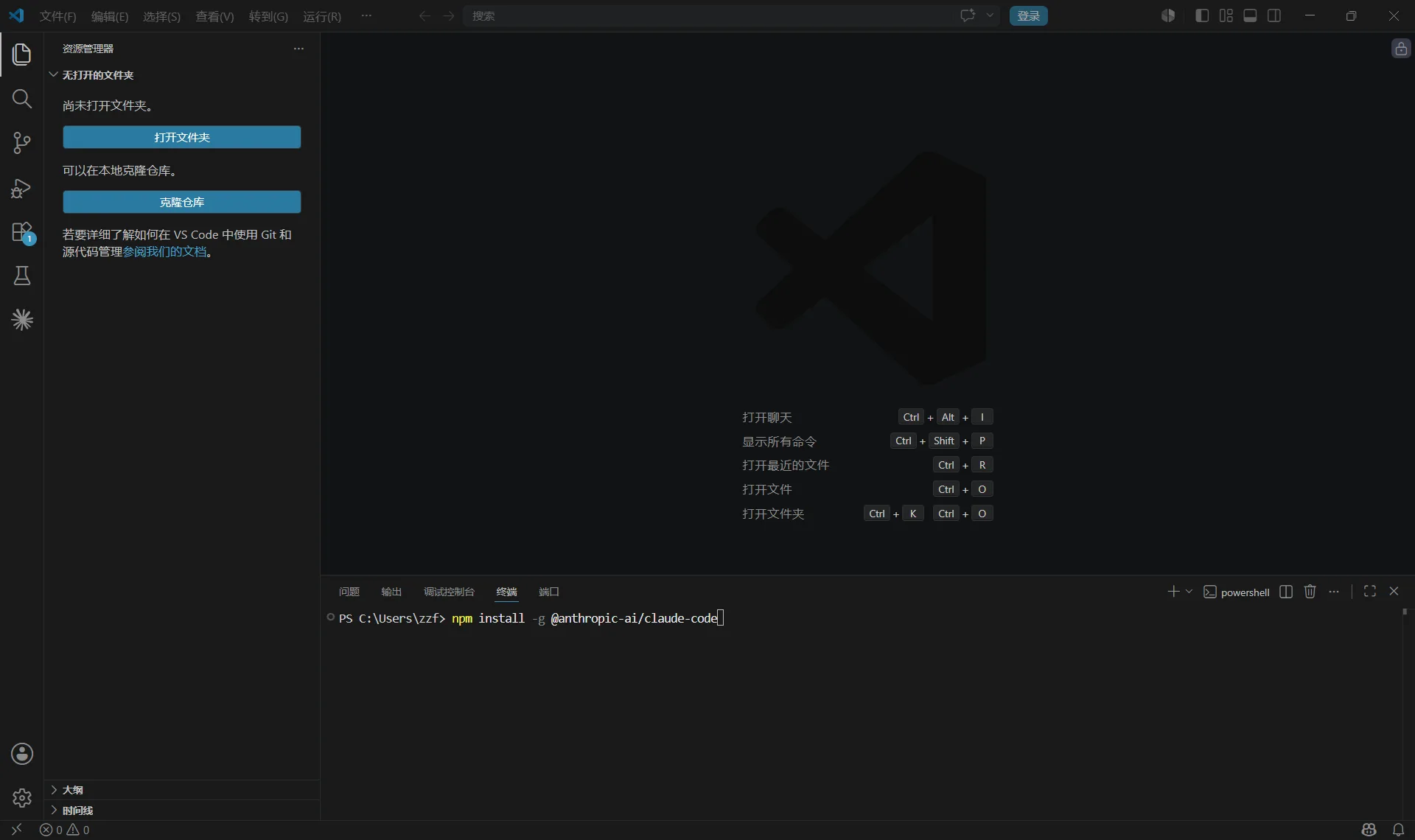Click the 打开文件夹 button

click(x=182, y=137)
